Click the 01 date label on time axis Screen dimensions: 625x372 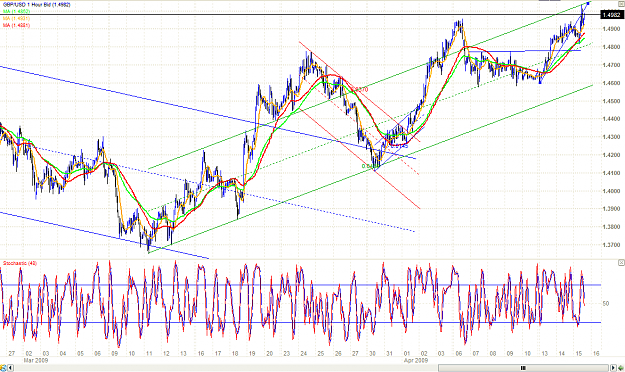coord(407,353)
